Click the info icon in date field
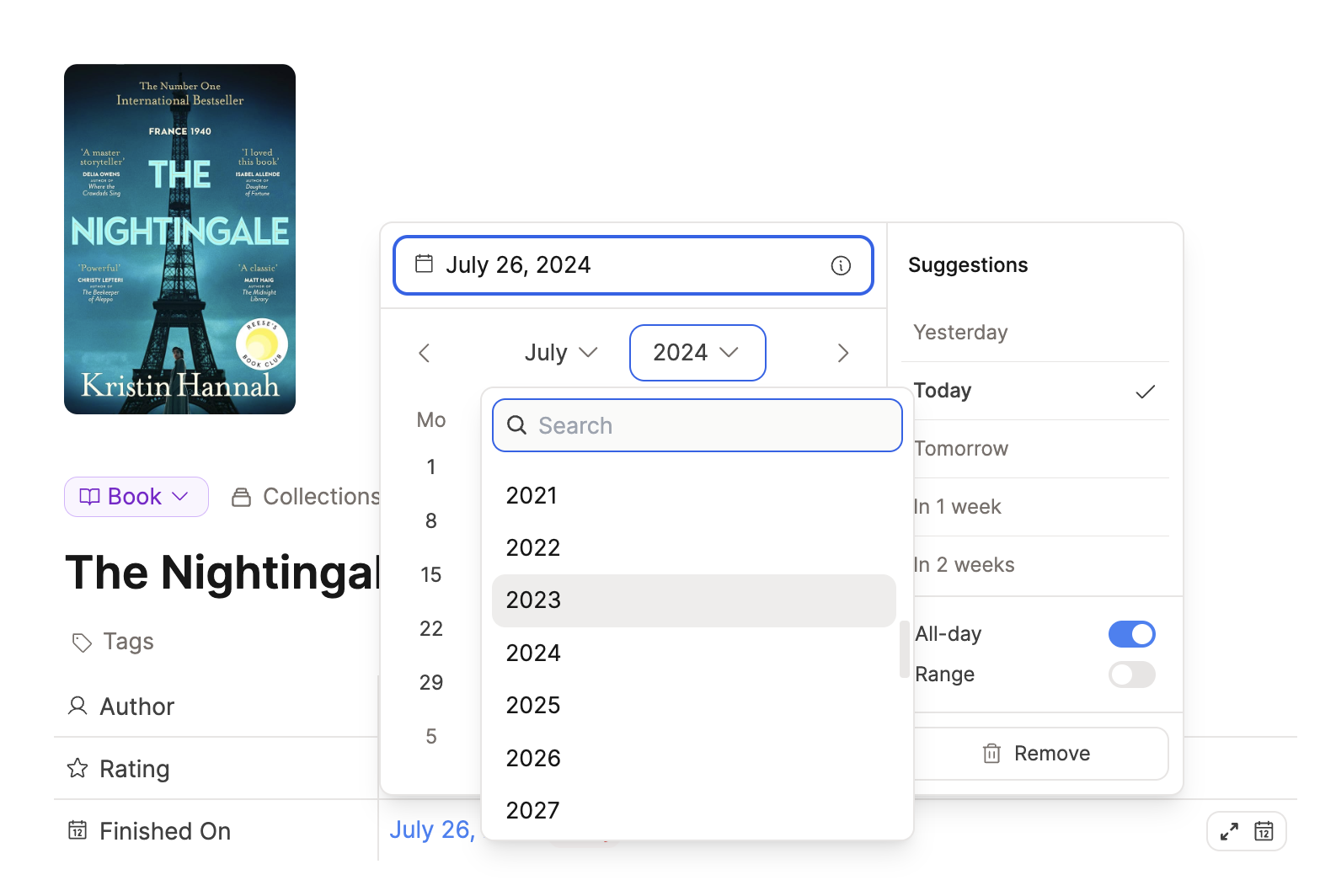 pyautogui.click(x=841, y=265)
